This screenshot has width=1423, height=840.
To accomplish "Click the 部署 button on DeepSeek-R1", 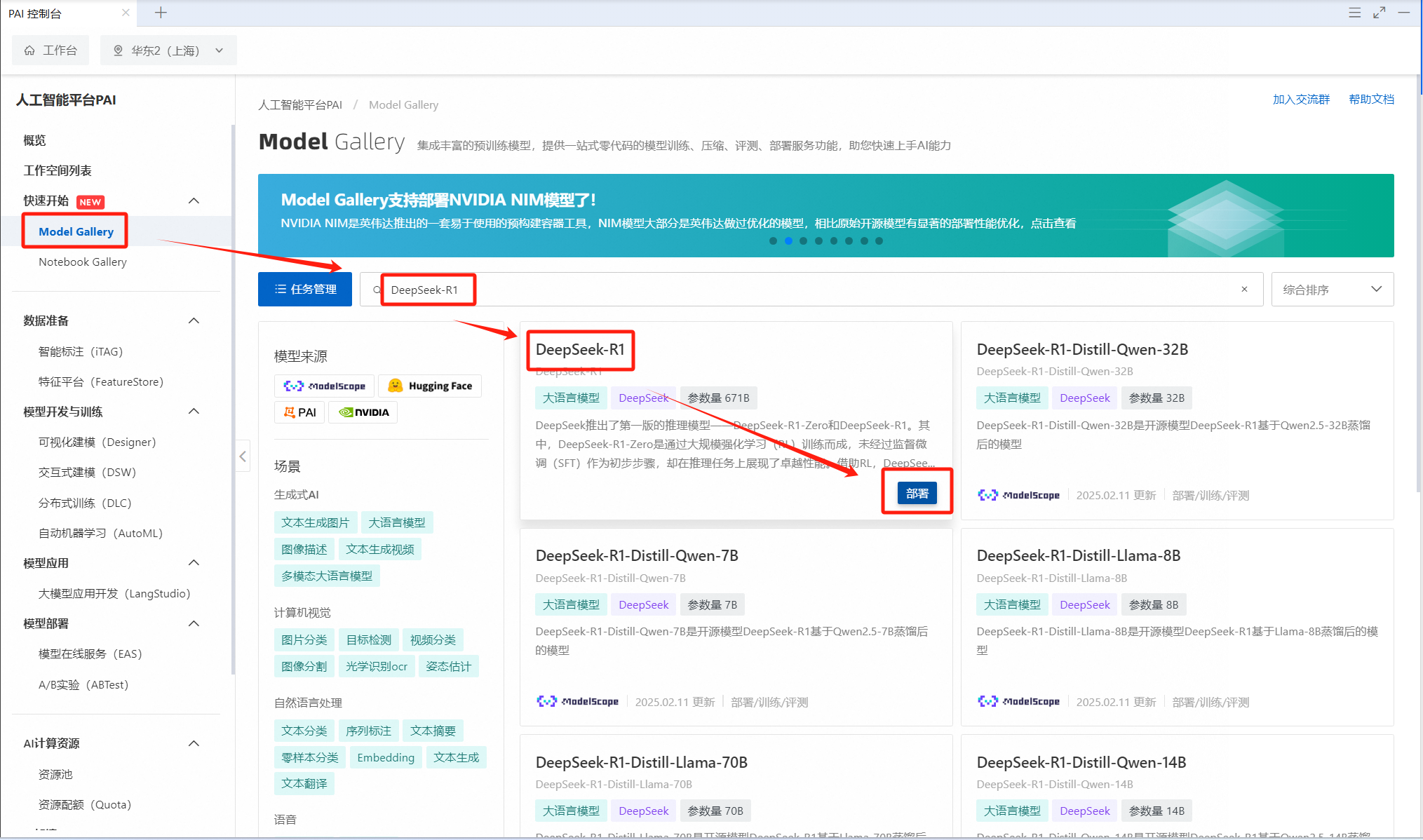I will pos(917,493).
